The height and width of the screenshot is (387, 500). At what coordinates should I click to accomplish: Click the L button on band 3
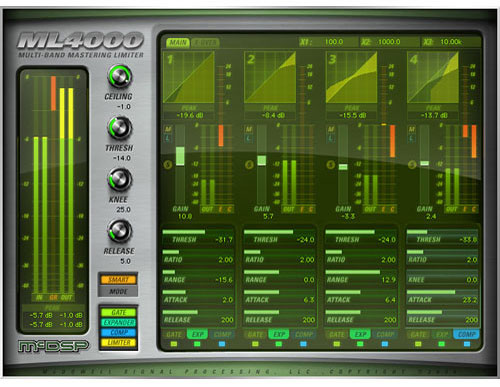click(x=330, y=138)
